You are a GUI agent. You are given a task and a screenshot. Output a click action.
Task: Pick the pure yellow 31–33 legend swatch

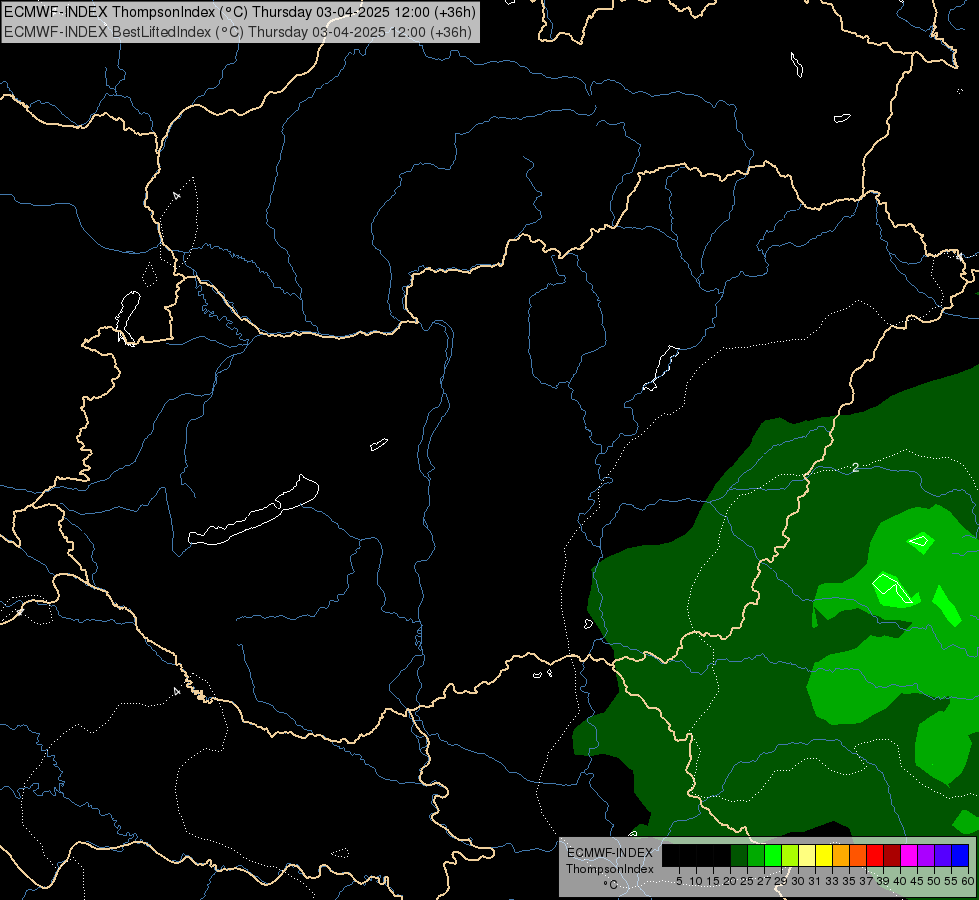point(824,855)
